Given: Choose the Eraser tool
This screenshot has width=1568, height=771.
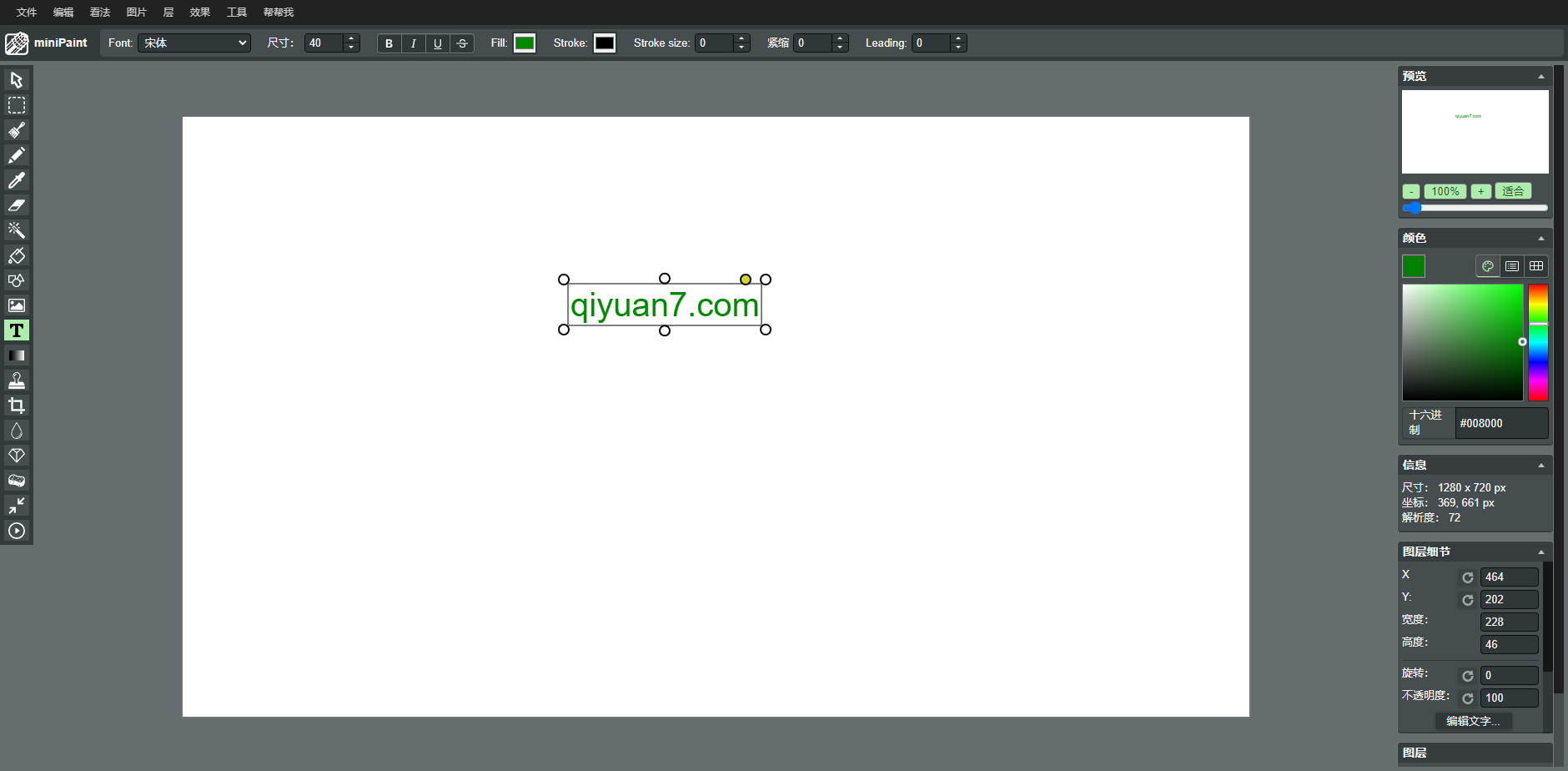Looking at the screenshot, I should coord(17,205).
